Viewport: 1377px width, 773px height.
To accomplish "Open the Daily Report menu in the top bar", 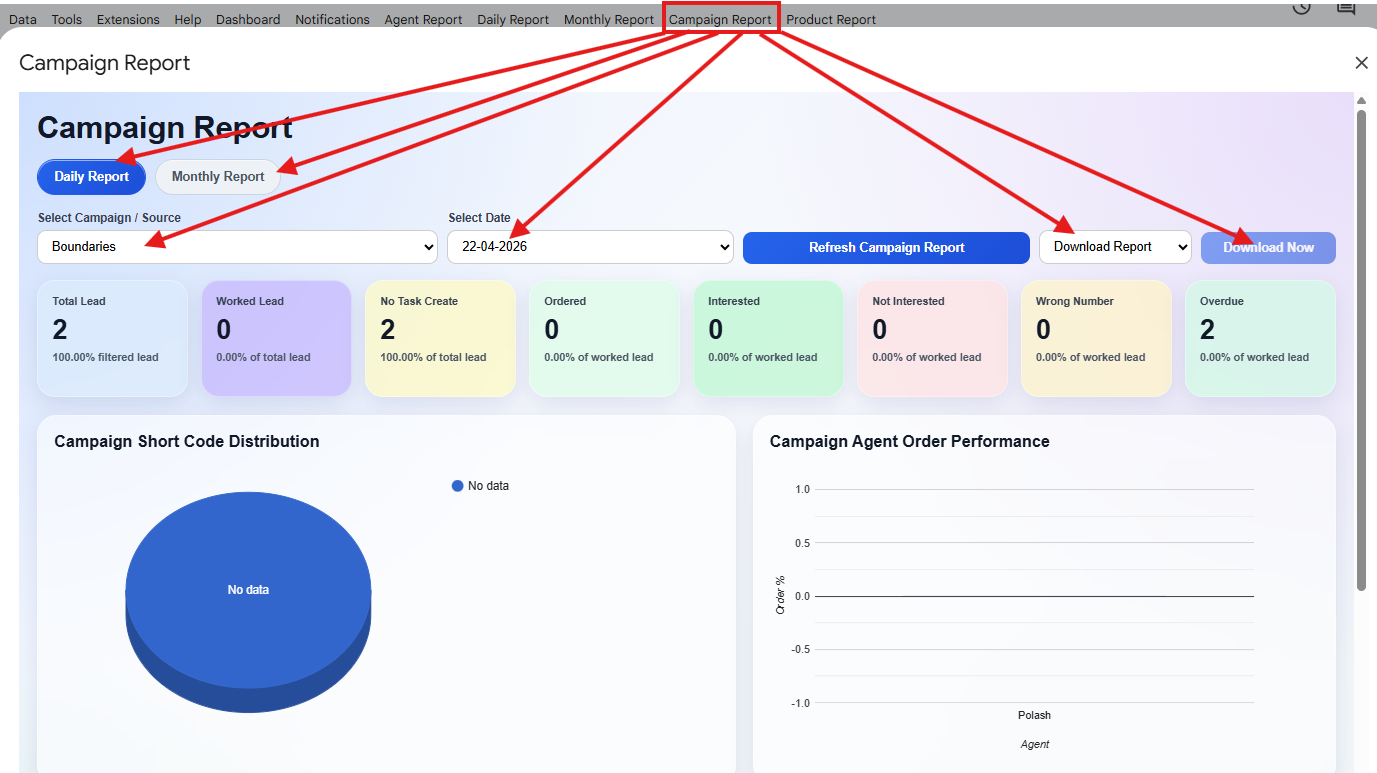I will point(513,19).
